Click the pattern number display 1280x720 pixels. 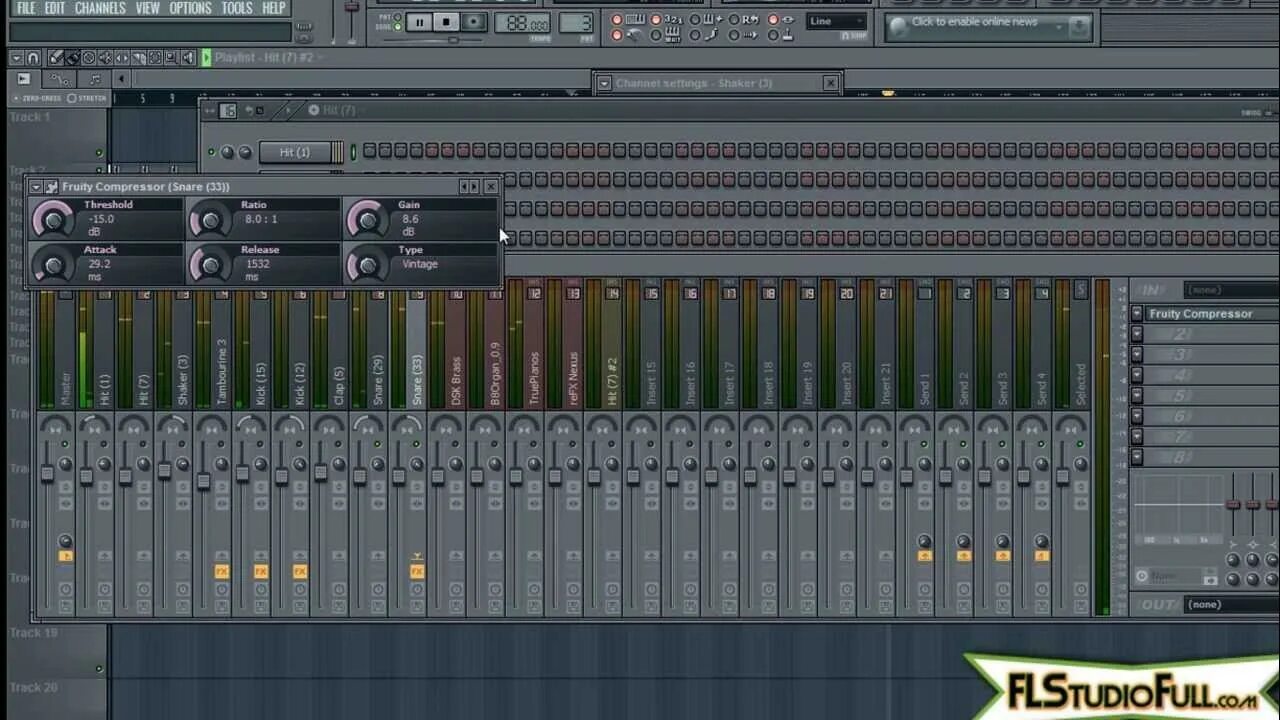(576, 22)
